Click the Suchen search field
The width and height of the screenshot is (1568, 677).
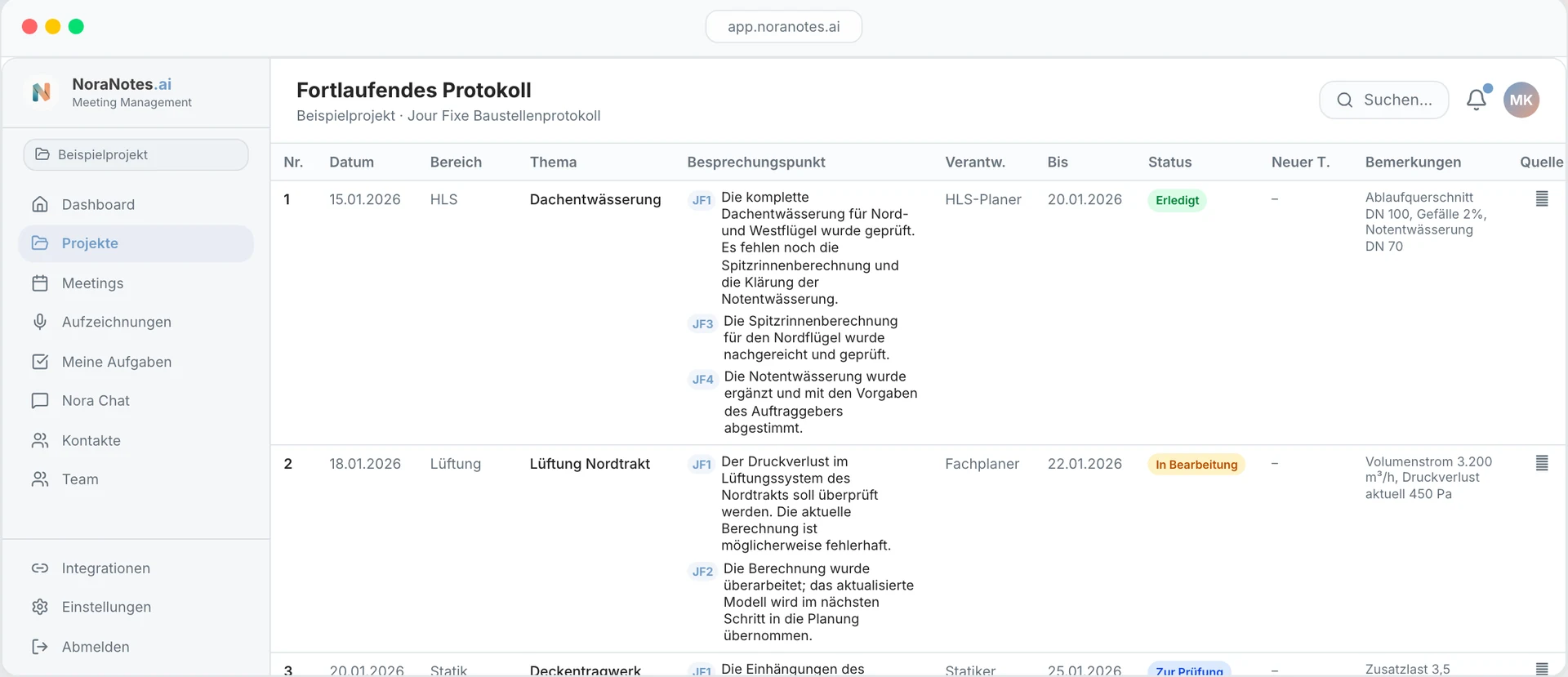pyautogui.click(x=1384, y=100)
